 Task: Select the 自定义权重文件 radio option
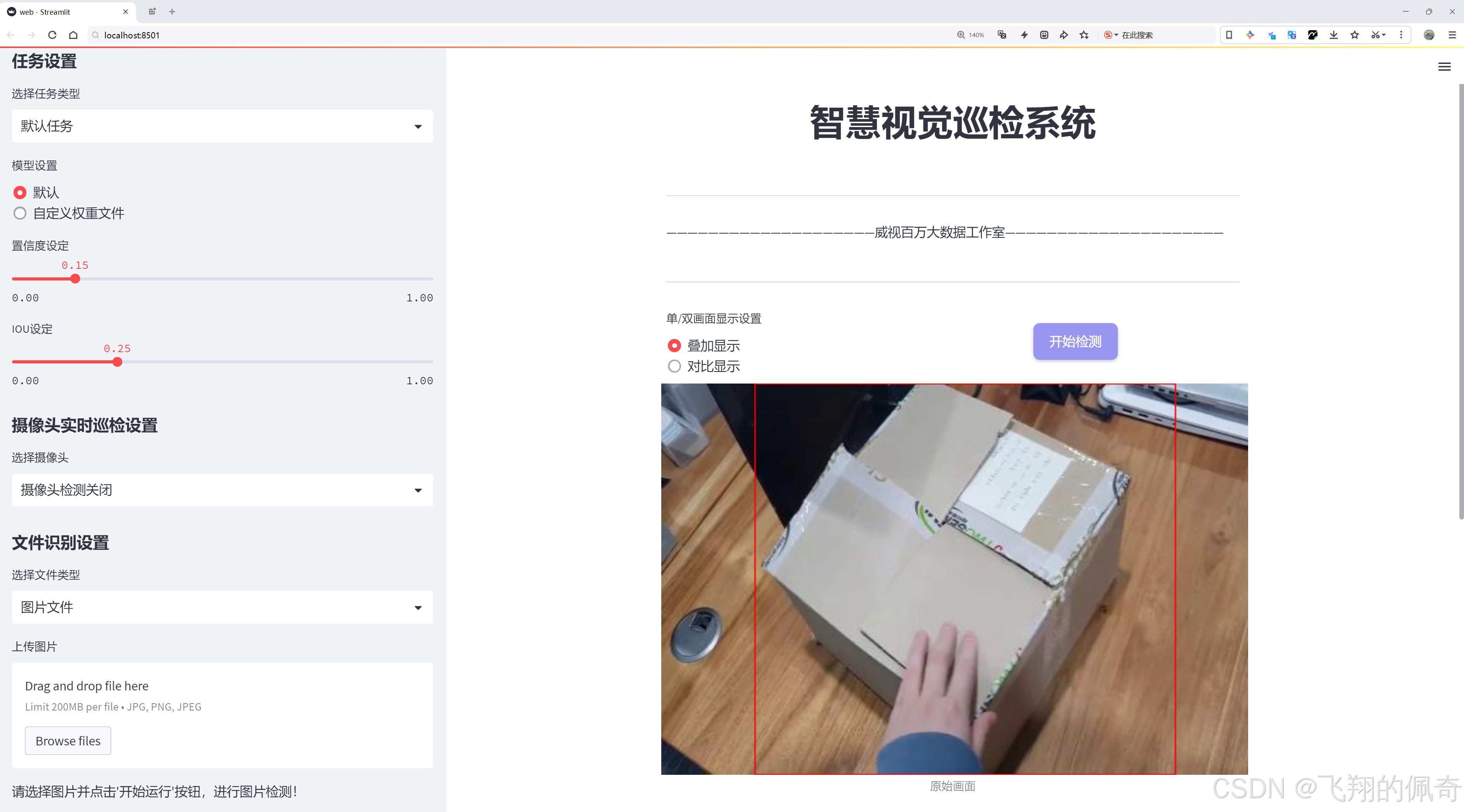coord(20,213)
